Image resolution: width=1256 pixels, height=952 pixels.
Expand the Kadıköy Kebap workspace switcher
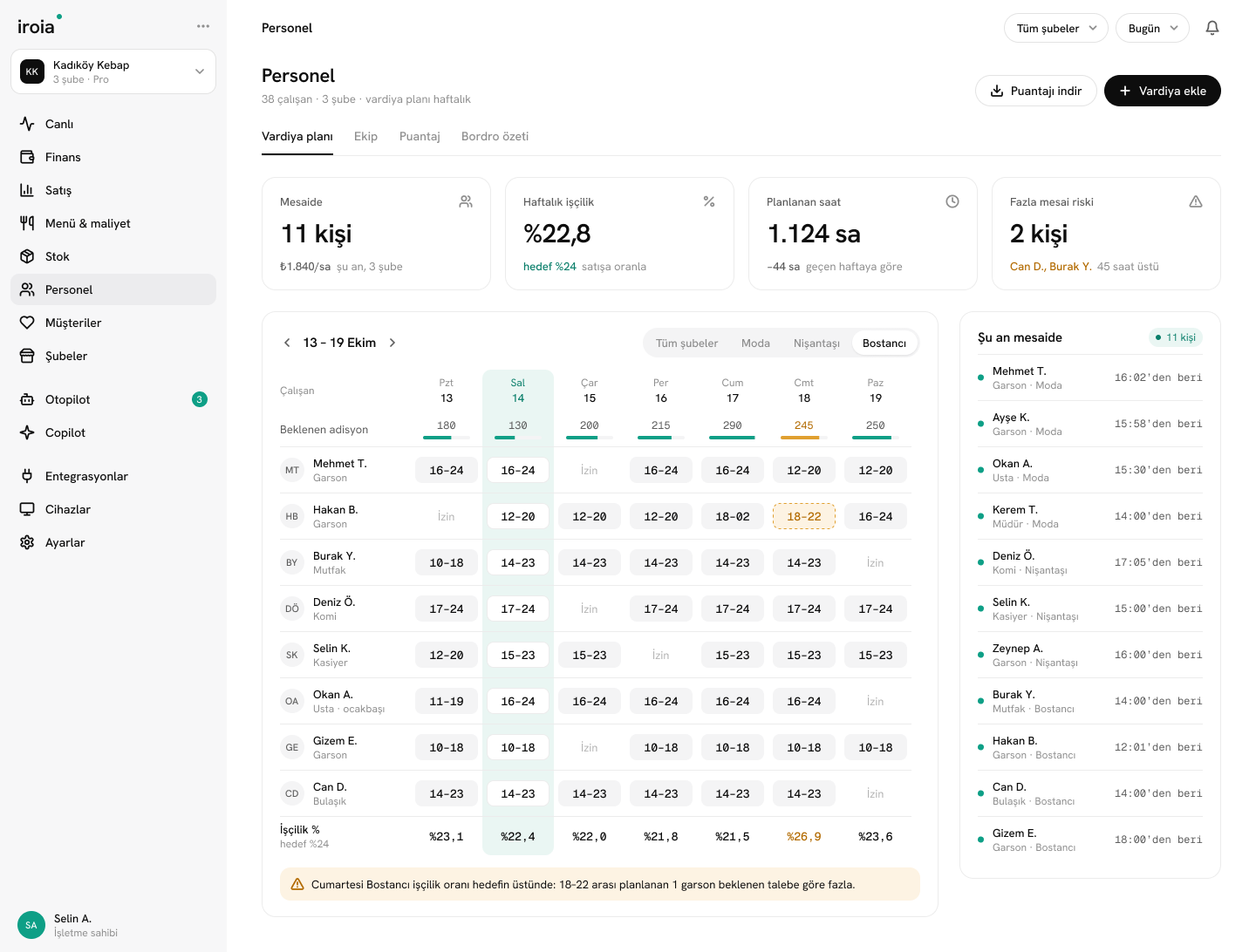pyautogui.click(x=113, y=71)
